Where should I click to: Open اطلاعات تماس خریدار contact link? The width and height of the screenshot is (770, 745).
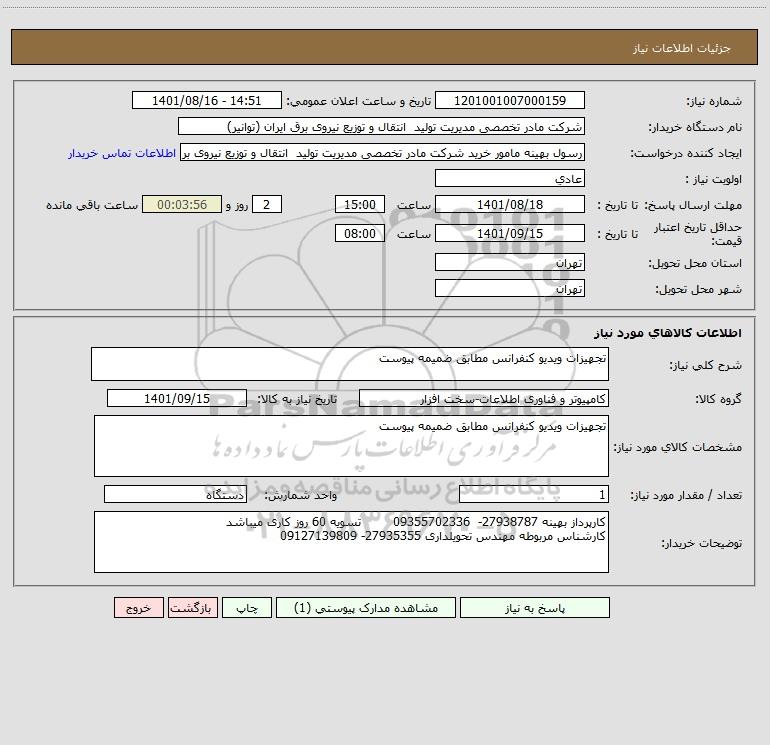122,153
